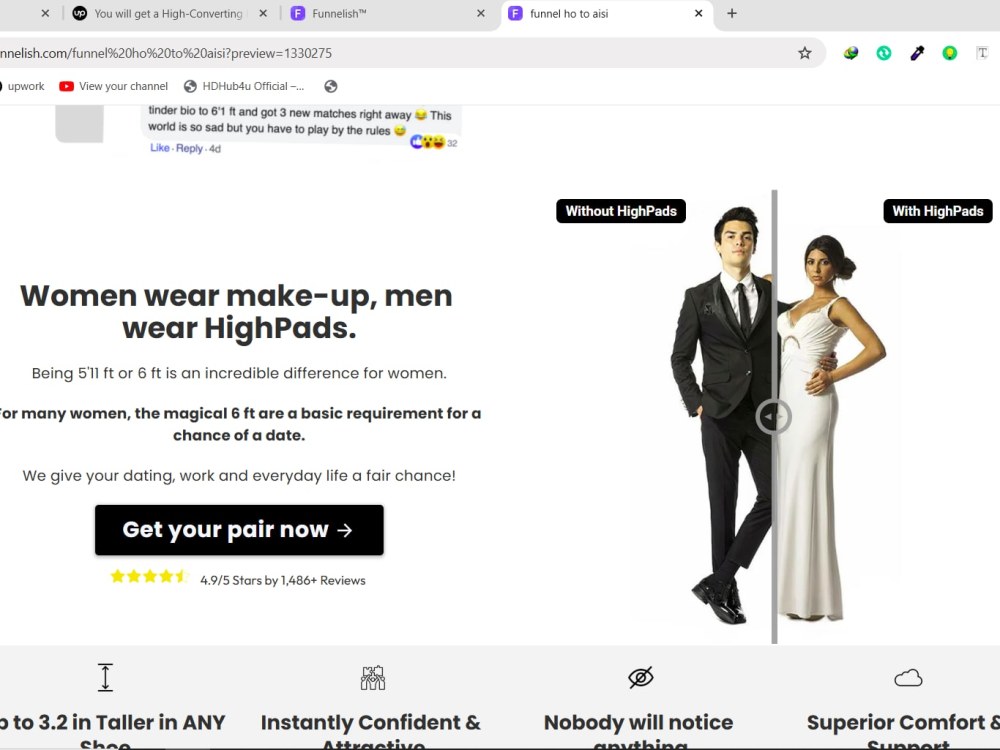Open the HDHub4u Official bookmark
The height and width of the screenshot is (750, 1000).
244,86
